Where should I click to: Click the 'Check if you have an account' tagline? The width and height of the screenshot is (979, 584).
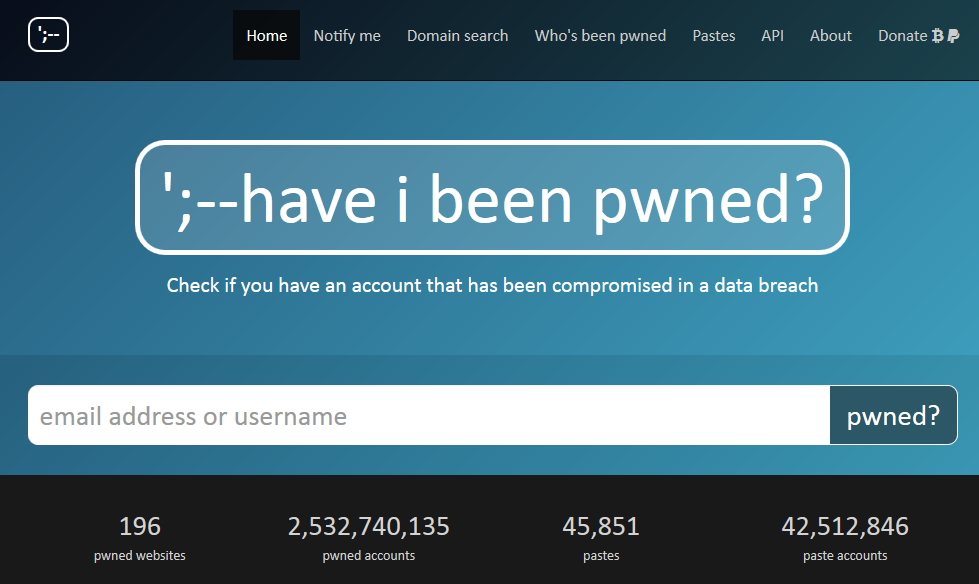click(x=492, y=285)
